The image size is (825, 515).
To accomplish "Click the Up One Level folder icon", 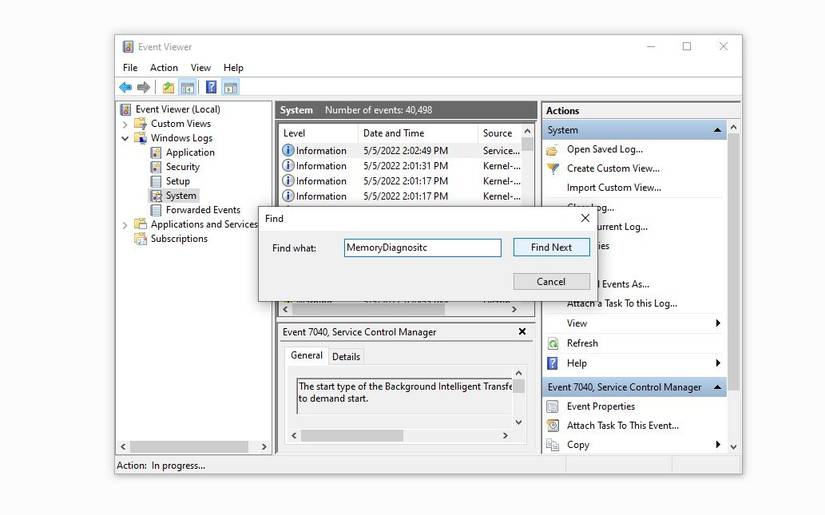I will coord(168,88).
